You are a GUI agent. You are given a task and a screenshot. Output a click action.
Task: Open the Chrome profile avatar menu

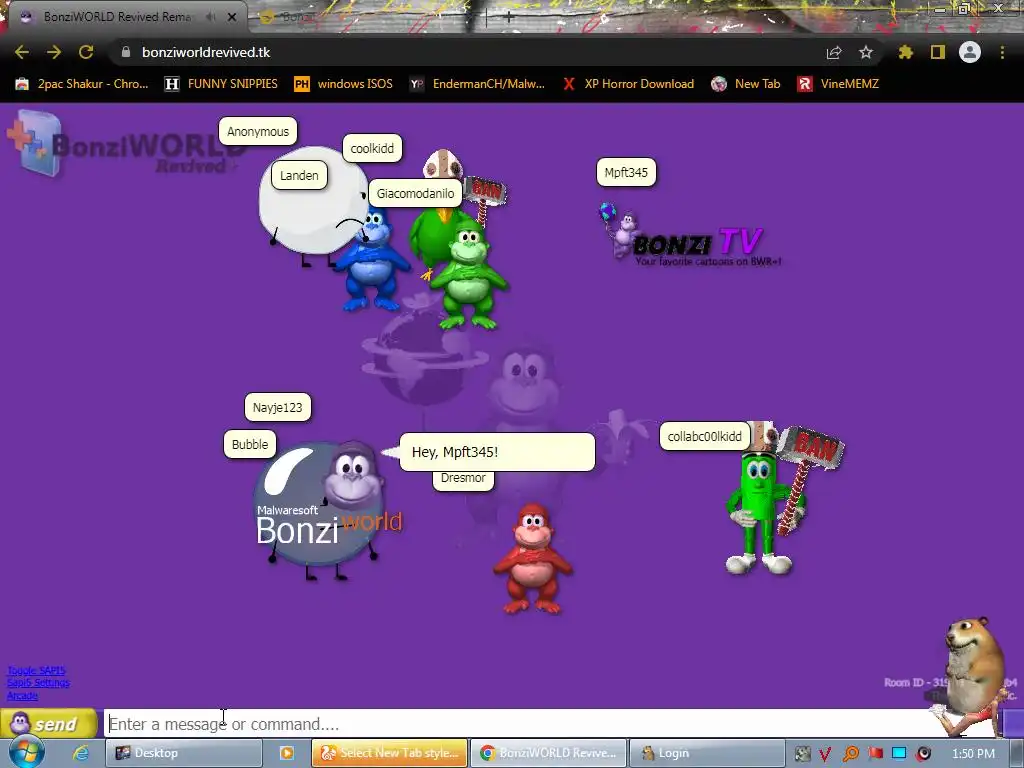click(970, 52)
